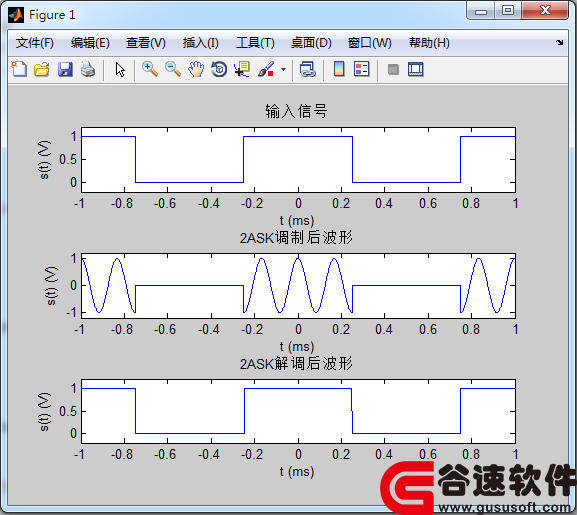Viewport: 577px width, 515px height.
Task: Save the figure using the floppy disk icon
Action: 65,69
